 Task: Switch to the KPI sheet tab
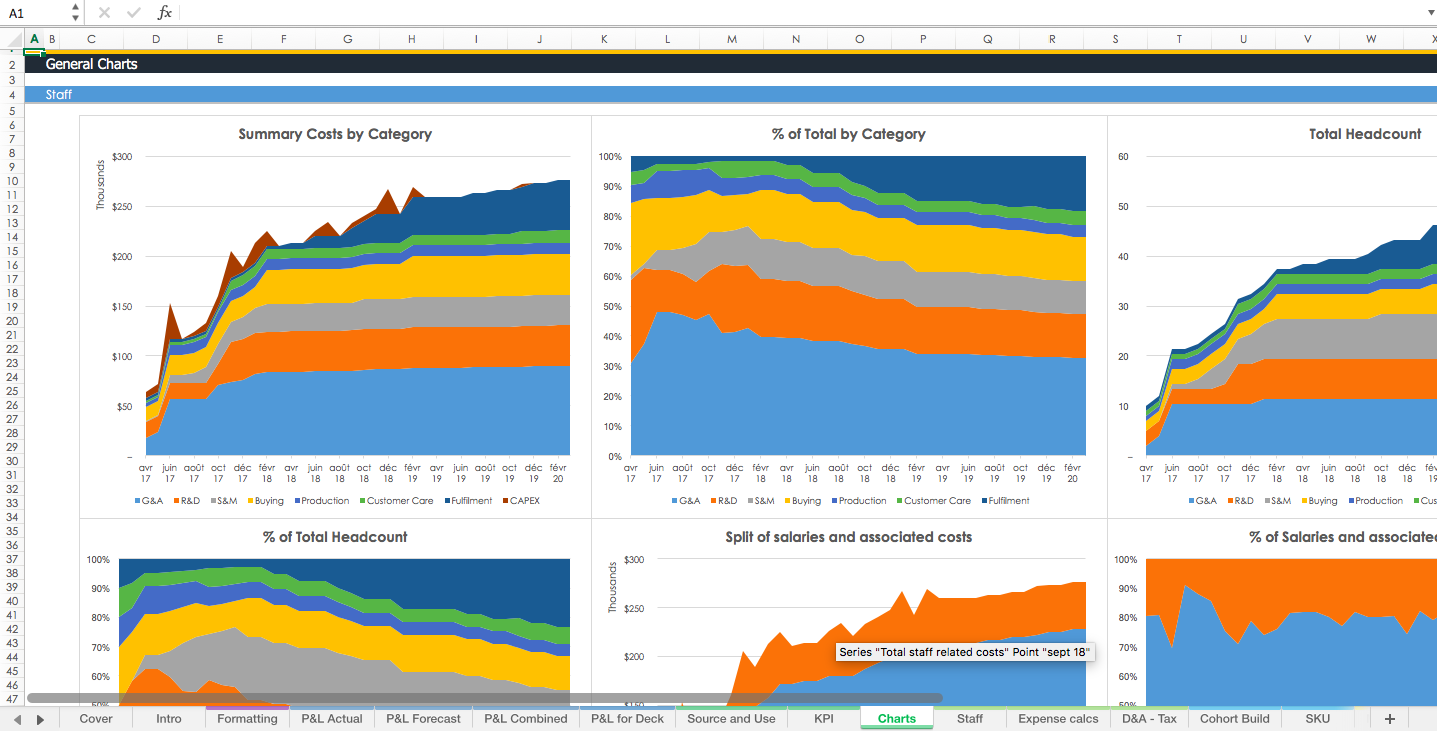coord(824,718)
